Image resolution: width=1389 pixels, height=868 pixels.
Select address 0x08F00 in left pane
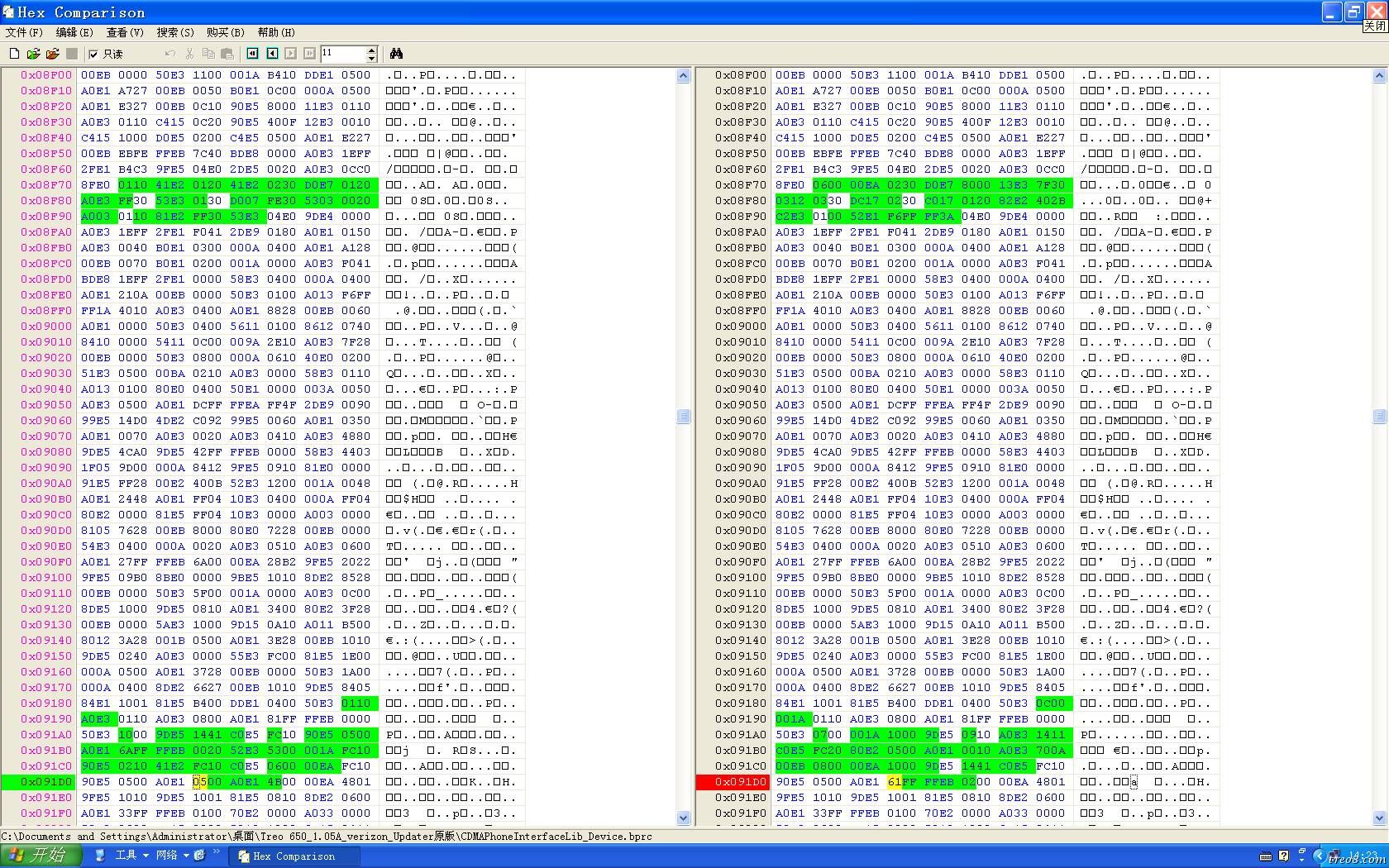[x=46, y=75]
